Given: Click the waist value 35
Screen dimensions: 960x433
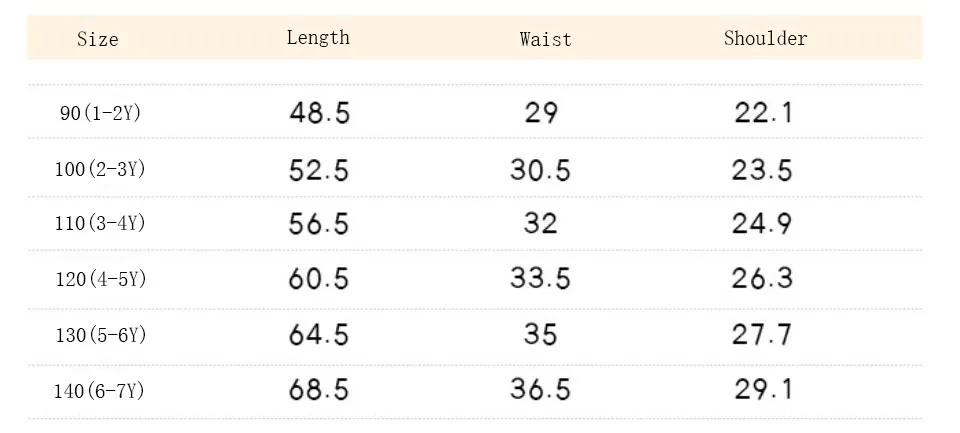Looking at the screenshot, I should coord(540,335).
